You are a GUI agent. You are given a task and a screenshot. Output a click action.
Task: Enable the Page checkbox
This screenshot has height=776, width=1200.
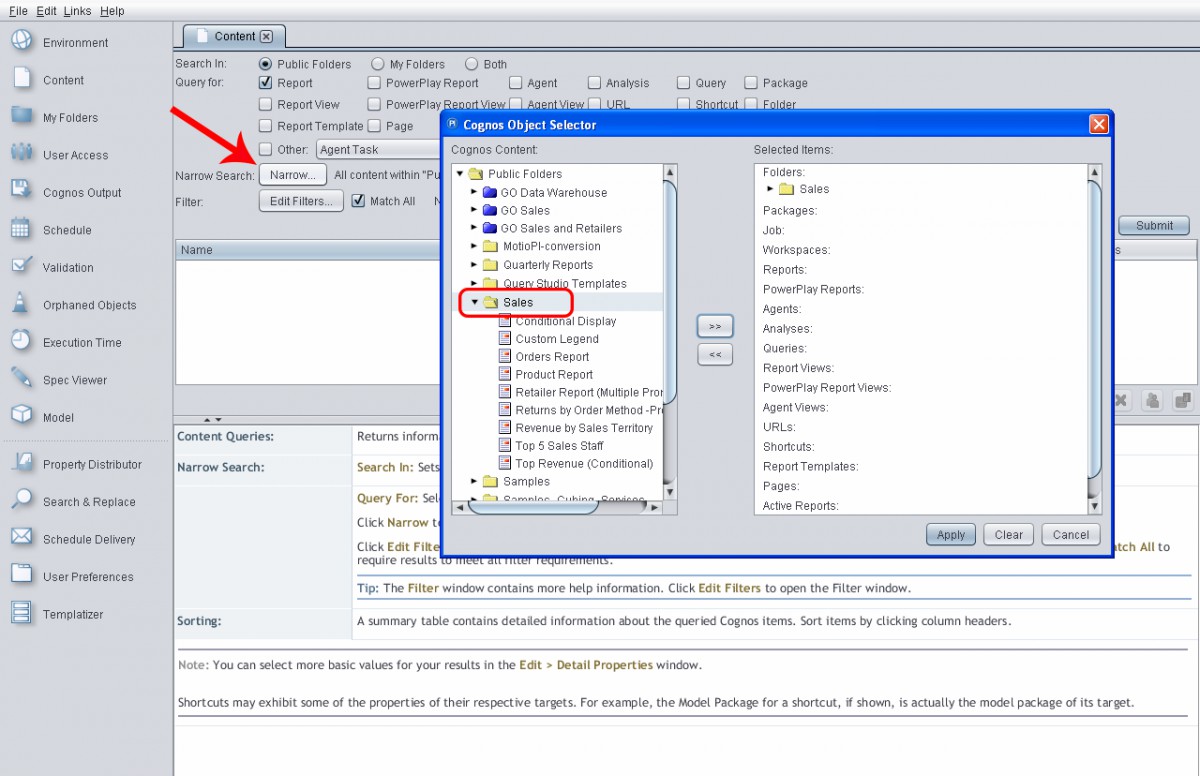point(374,126)
